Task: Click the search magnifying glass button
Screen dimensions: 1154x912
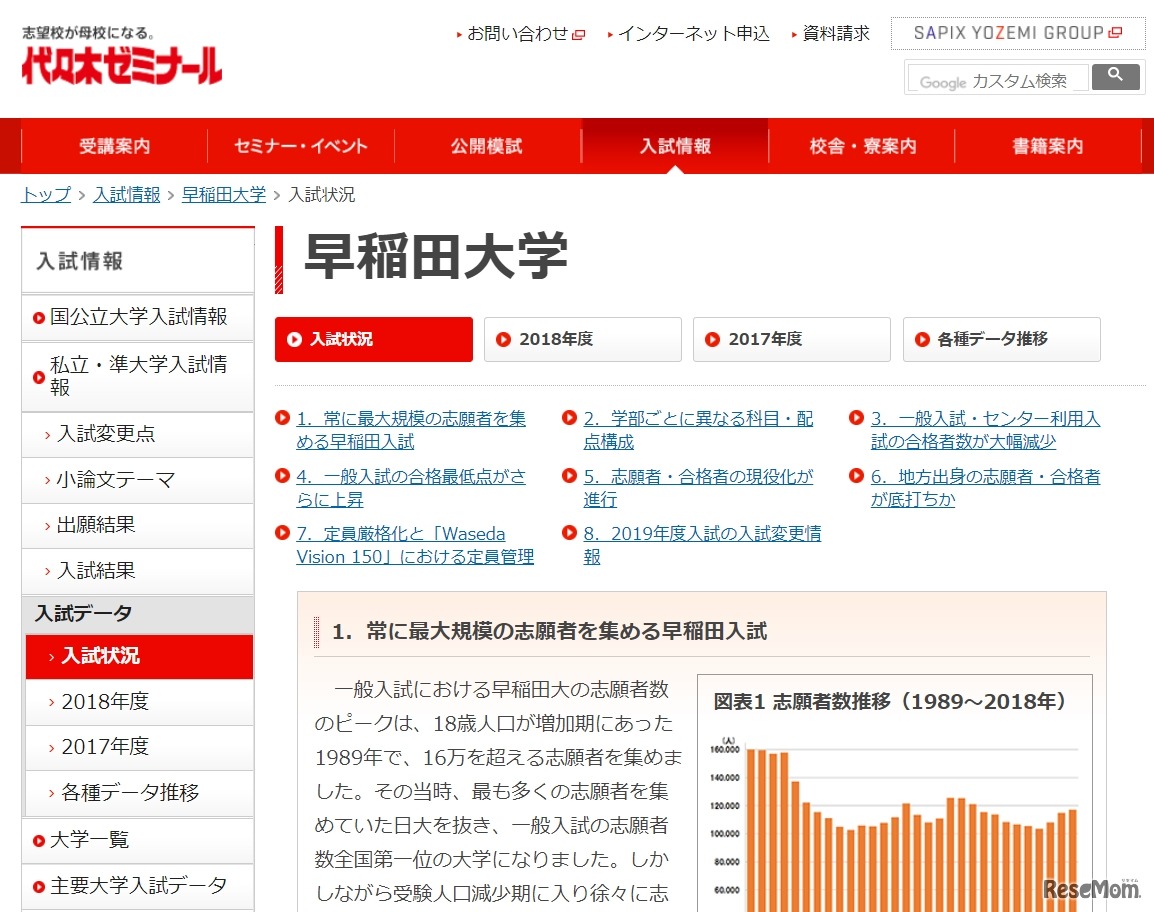Action: 1116,76
